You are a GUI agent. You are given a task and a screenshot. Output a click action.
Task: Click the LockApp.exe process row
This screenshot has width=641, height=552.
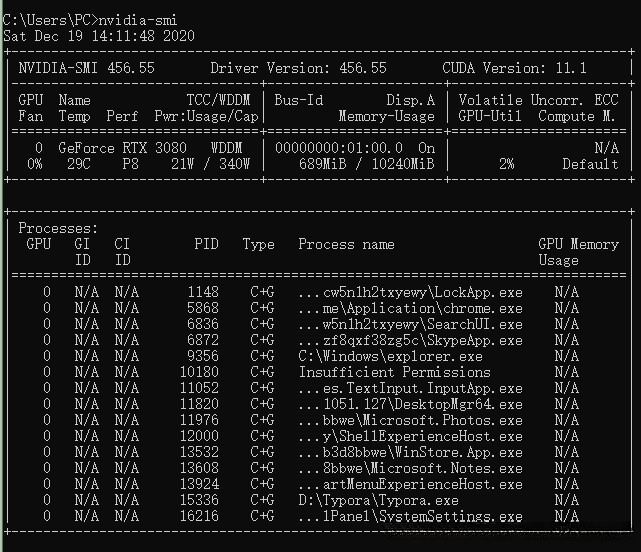click(x=410, y=292)
